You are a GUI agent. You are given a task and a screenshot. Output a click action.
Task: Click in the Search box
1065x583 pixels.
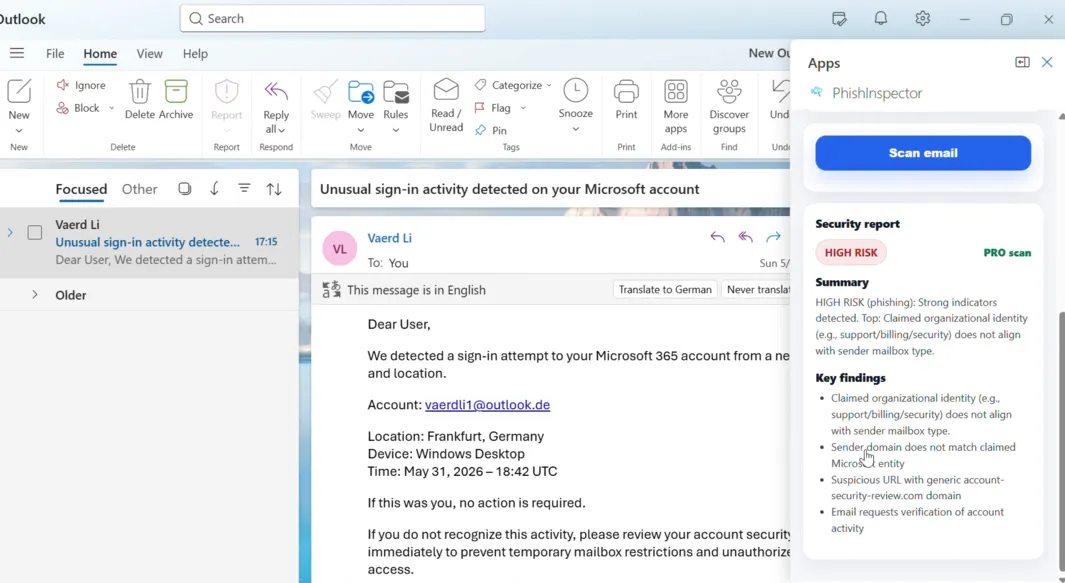coord(332,18)
